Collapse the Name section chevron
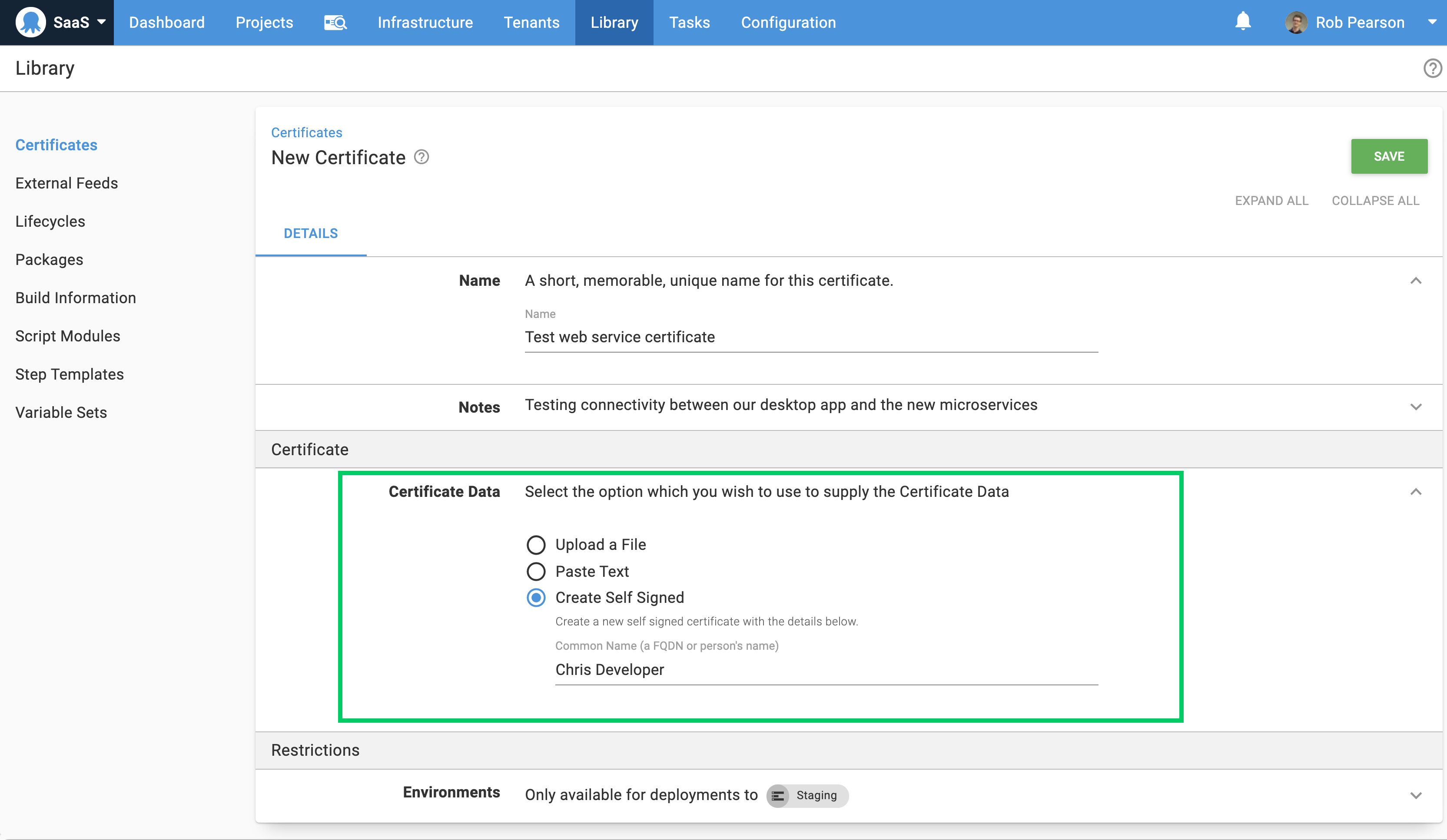1447x840 pixels. 1417,281
